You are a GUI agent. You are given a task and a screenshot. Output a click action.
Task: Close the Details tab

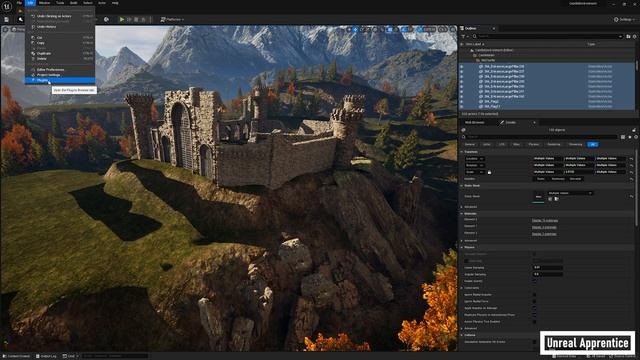[x=534, y=122]
